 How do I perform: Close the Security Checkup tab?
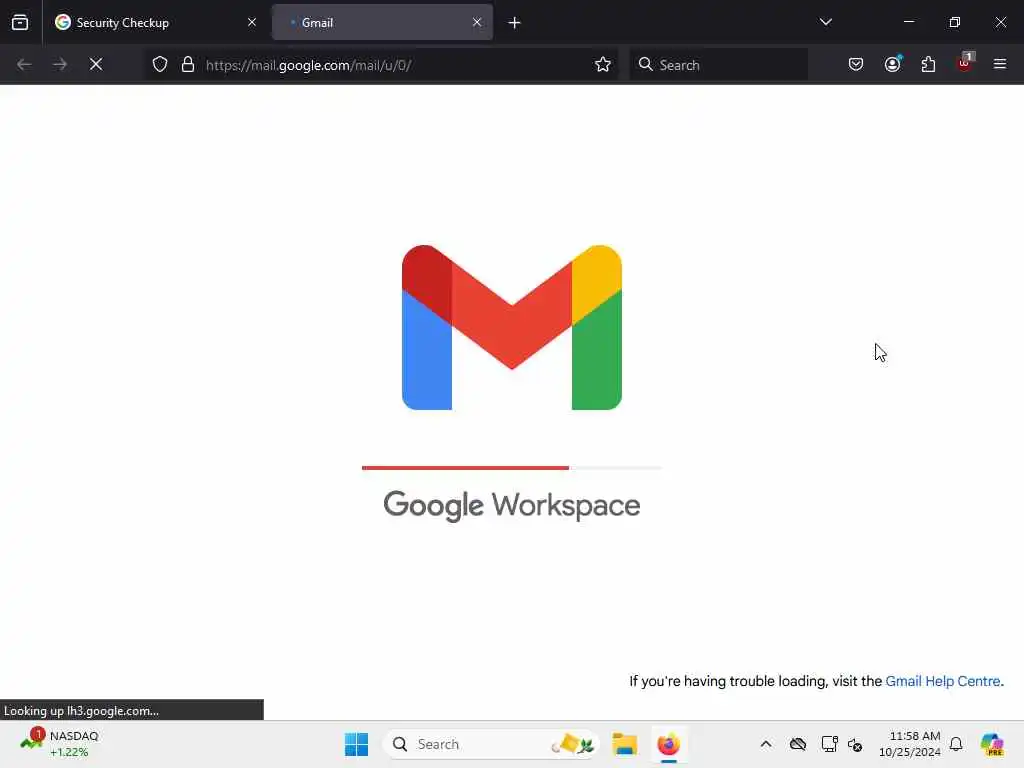(252, 22)
